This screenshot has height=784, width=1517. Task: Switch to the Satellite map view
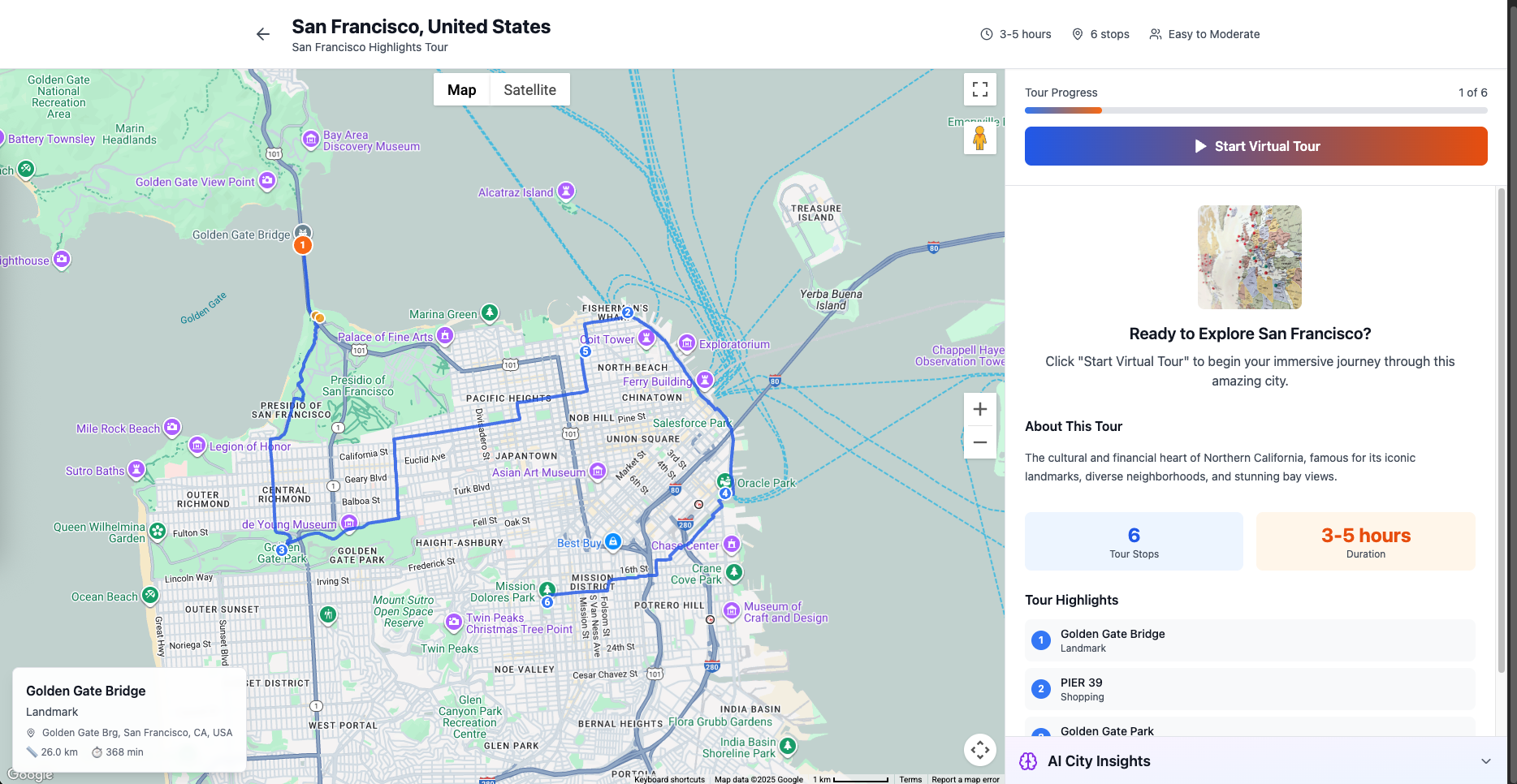tap(529, 90)
